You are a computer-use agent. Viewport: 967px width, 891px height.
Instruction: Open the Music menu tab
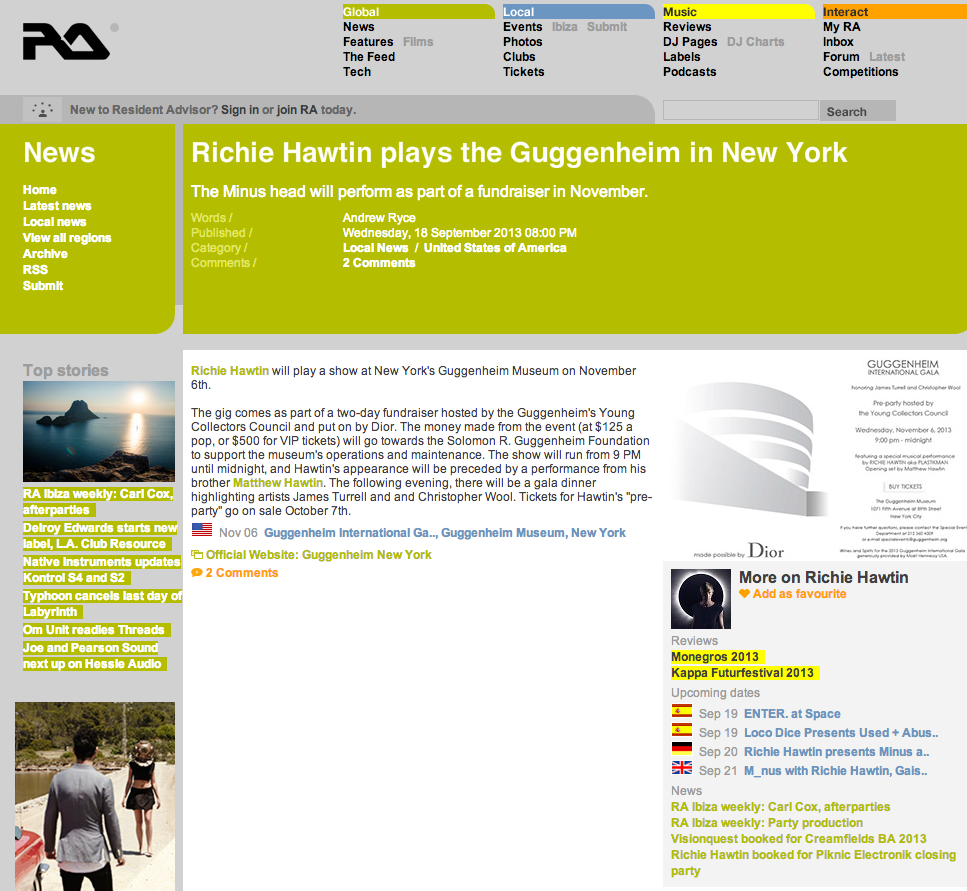(738, 12)
